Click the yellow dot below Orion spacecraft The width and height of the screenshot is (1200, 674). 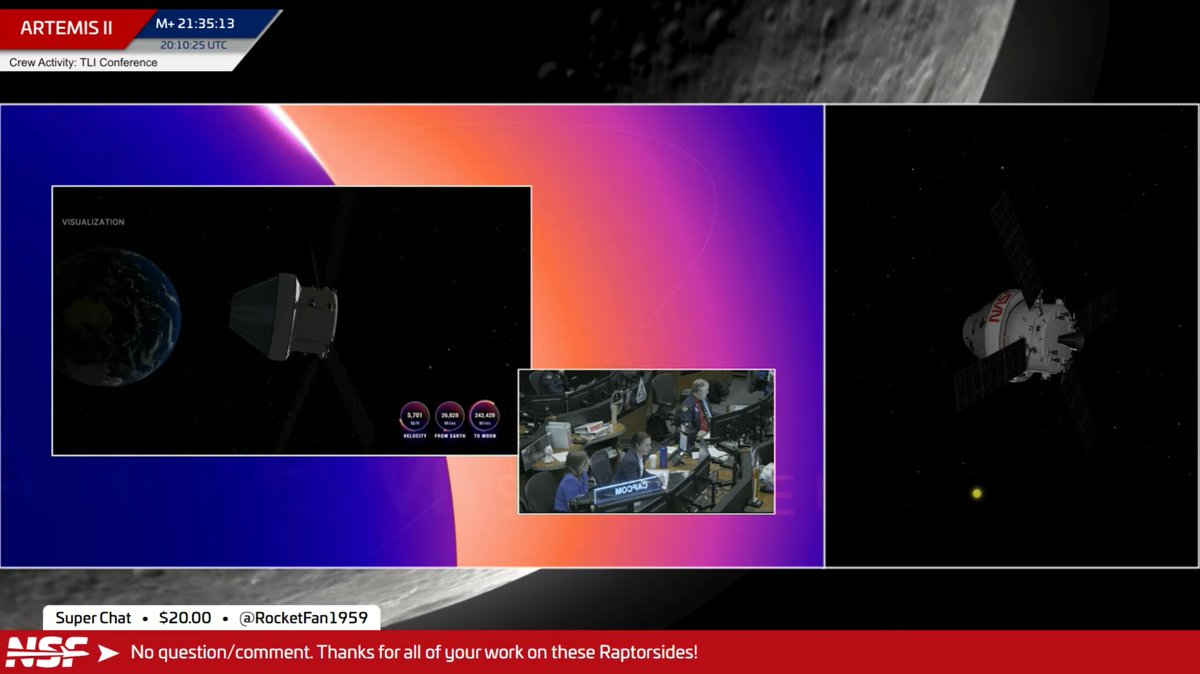[x=977, y=493]
